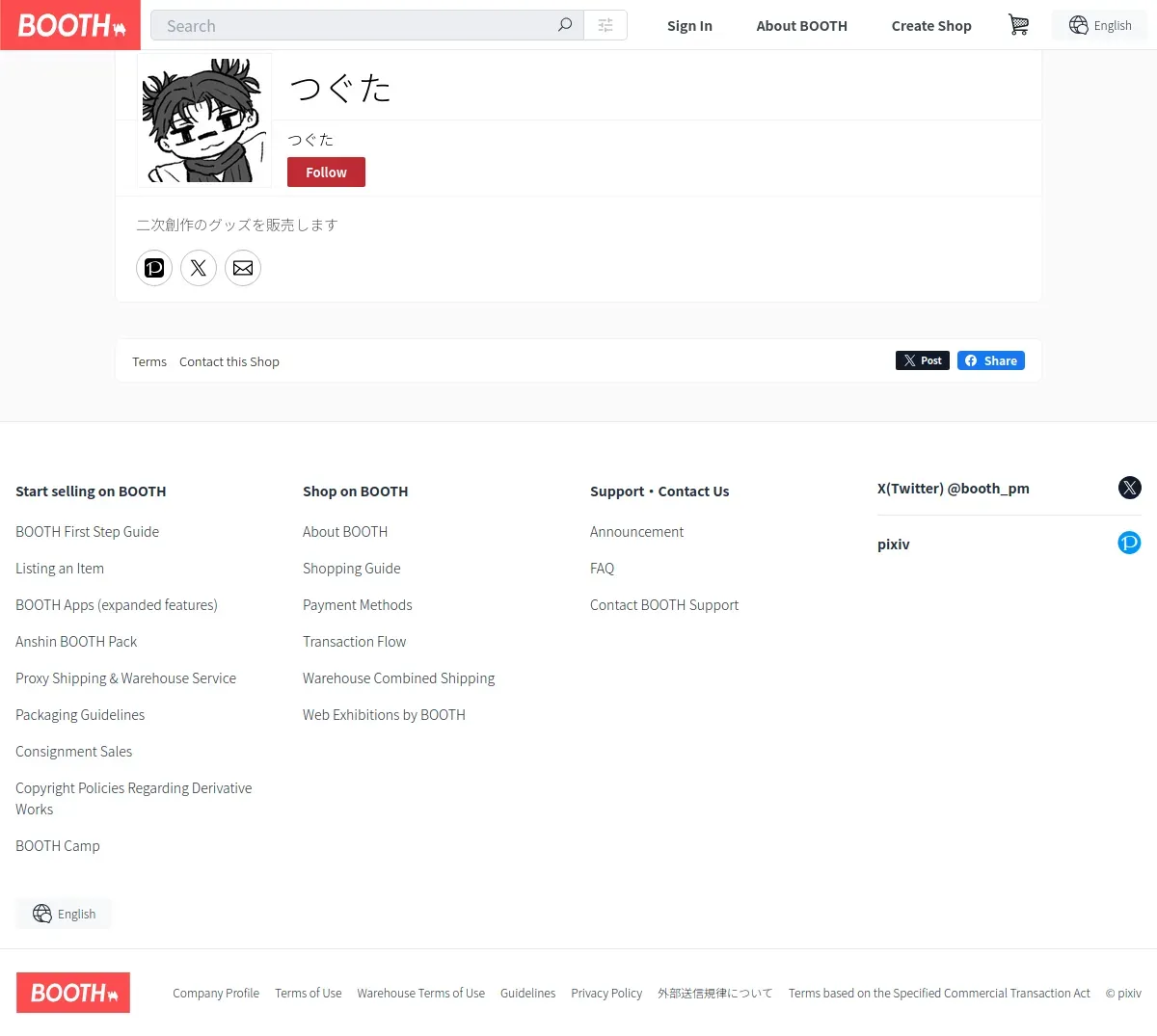The image size is (1157, 1036).
Task: Click pixiv footer text link
Action: (894, 545)
